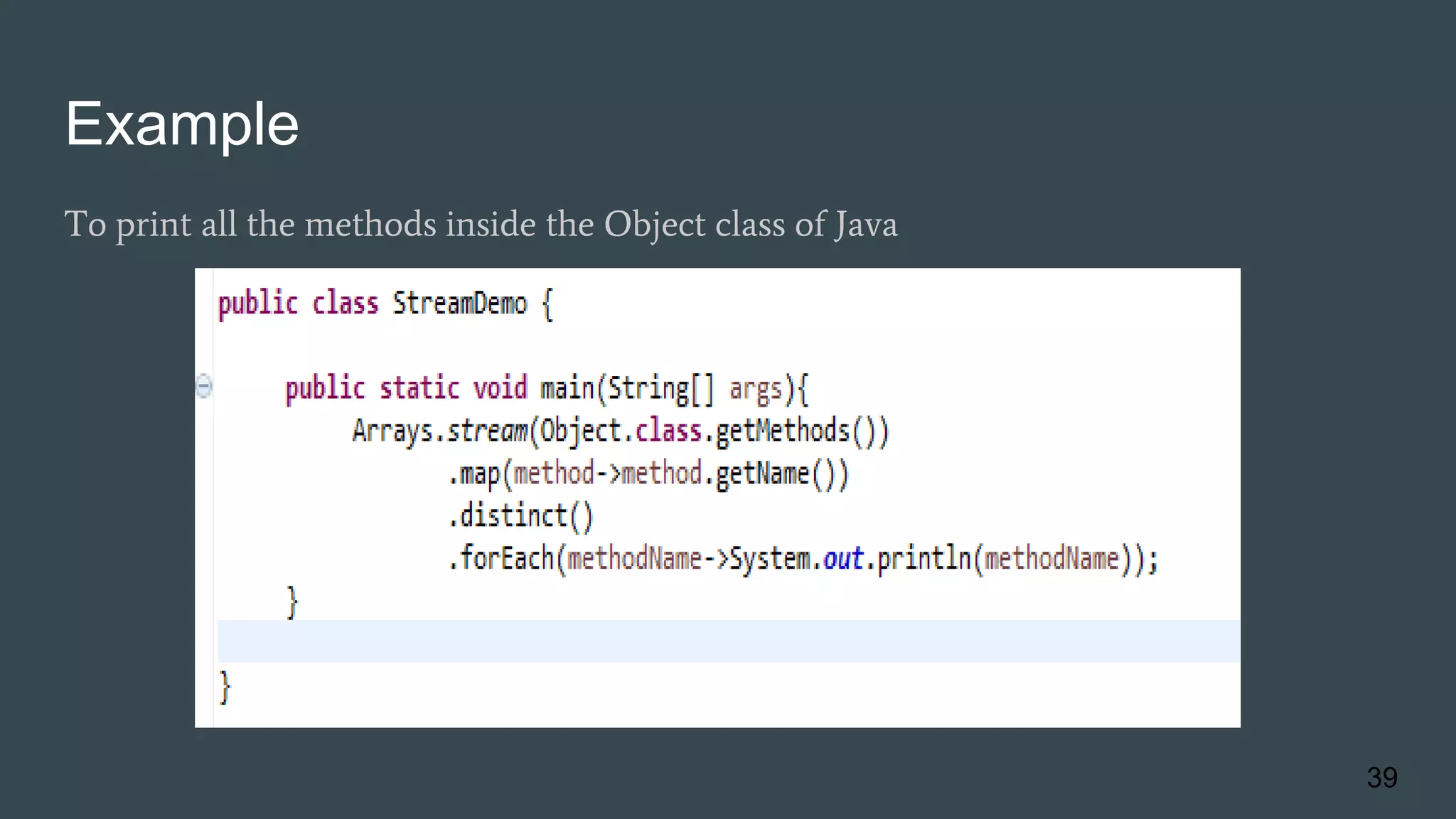
Task: Click 'Object.class.getMethods()' in the code
Action: click(713, 432)
